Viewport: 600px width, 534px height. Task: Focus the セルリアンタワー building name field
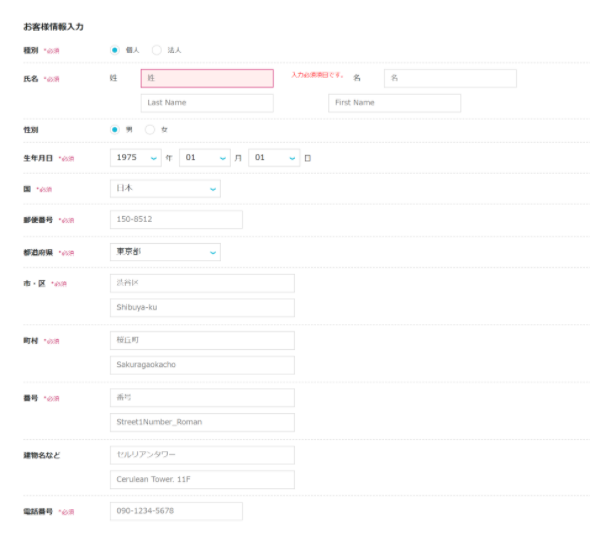(201, 455)
